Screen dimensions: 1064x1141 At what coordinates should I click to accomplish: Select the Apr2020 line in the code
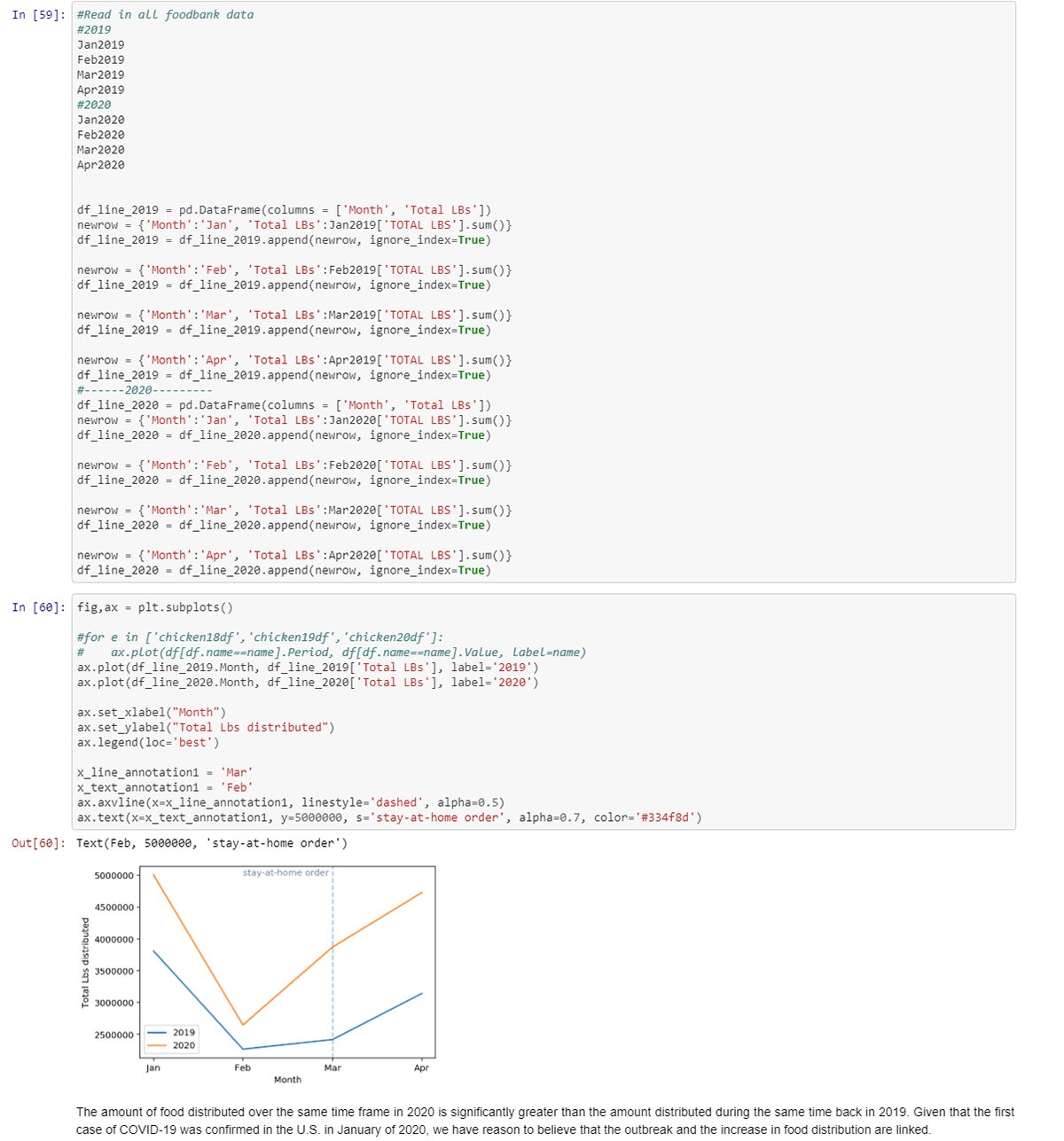(101, 166)
